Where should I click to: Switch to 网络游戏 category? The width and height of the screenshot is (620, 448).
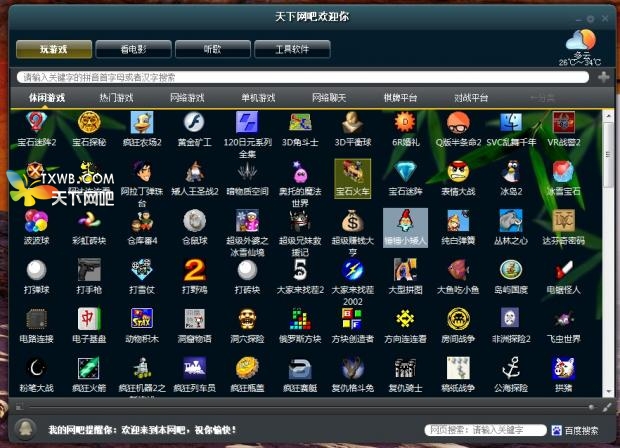pyautogui.click(x=187, y=98)
